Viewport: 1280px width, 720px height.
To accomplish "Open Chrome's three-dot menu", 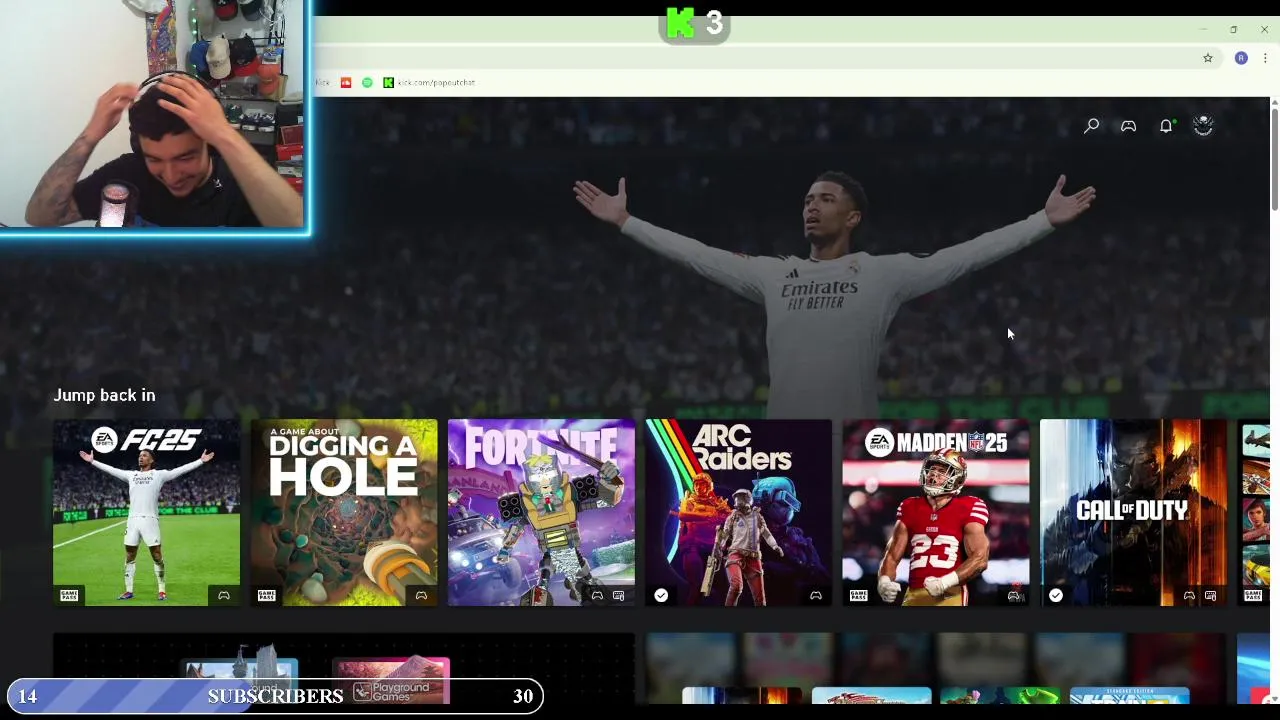I will click(1265, 58).
